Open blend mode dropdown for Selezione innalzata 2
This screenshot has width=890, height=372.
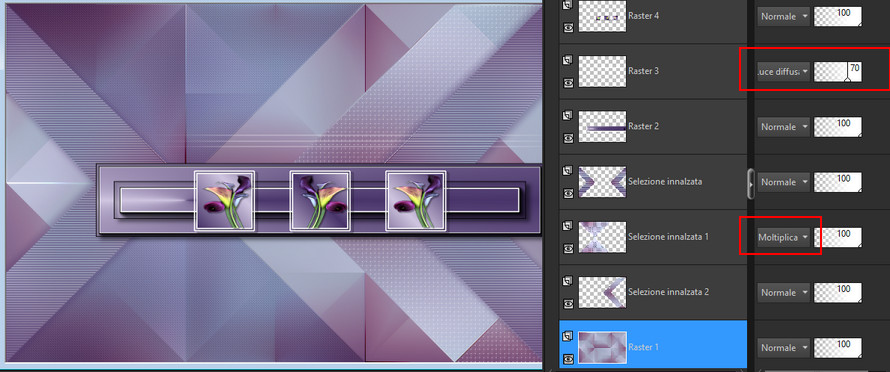pos(783,292)
